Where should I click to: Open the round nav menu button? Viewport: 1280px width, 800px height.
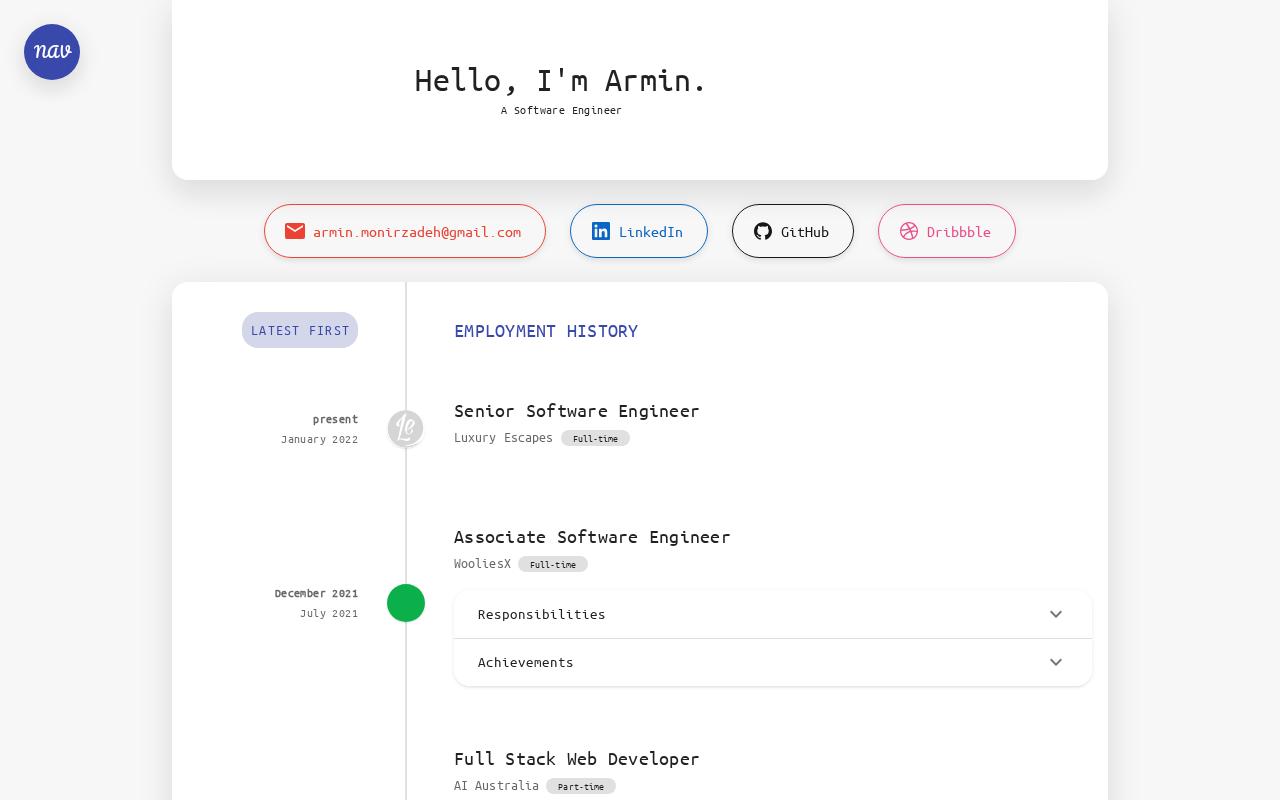tap(52, 52)
